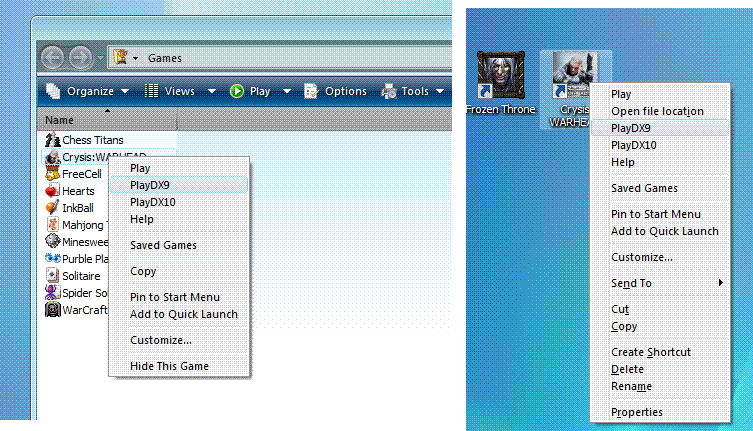753x431 pixels.
Task: Click the Options toolbar icon
Action: click(311, 91)
